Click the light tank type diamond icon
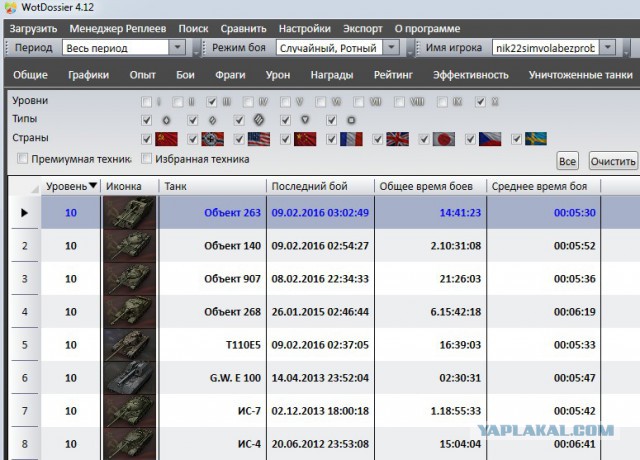This screenshot has width=640, height=460. point(166,120)
